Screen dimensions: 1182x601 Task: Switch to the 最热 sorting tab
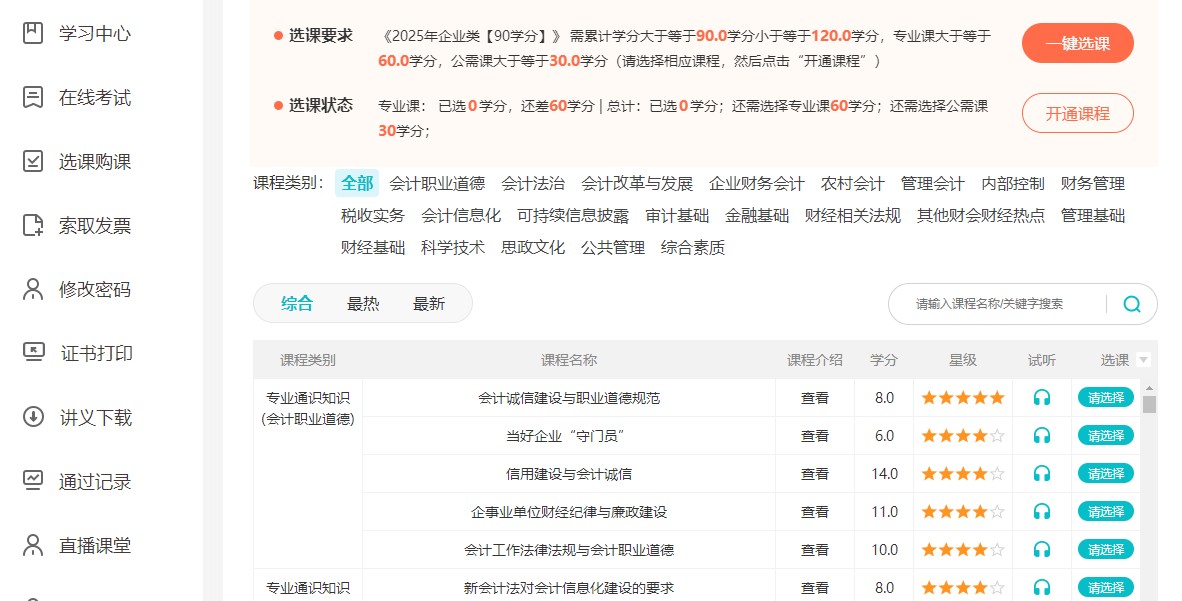[363, 303]
